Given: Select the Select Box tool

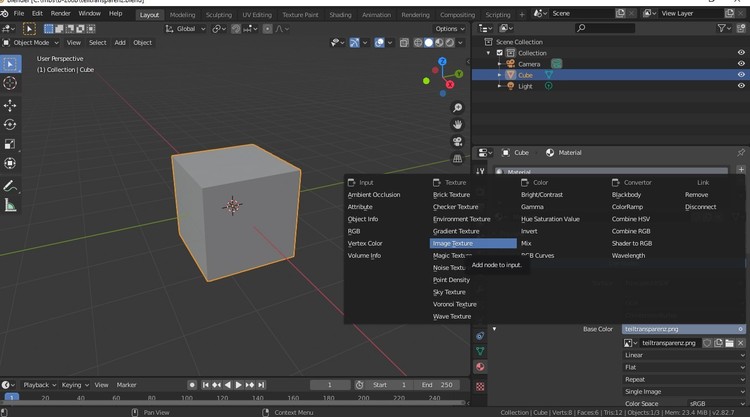Looking at the screenshot, I should (10, 64).
